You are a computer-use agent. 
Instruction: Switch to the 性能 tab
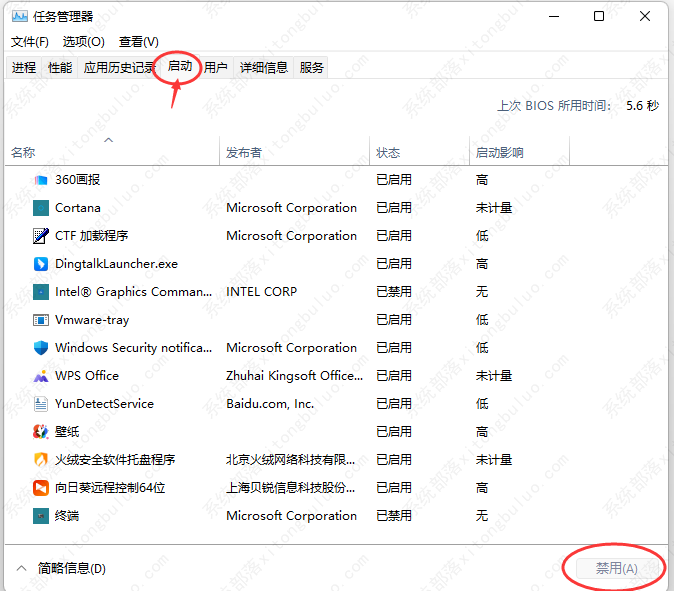point(60,68)
